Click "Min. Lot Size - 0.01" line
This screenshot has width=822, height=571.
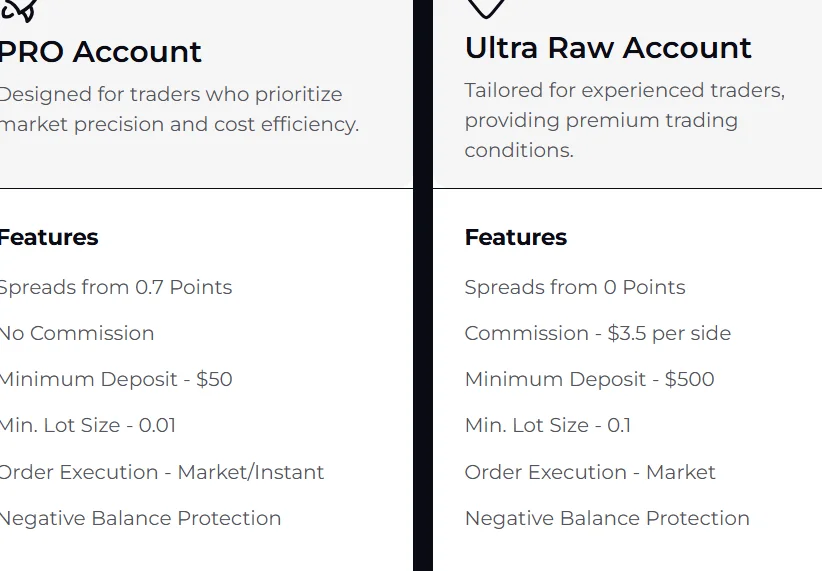pos(87,425)
